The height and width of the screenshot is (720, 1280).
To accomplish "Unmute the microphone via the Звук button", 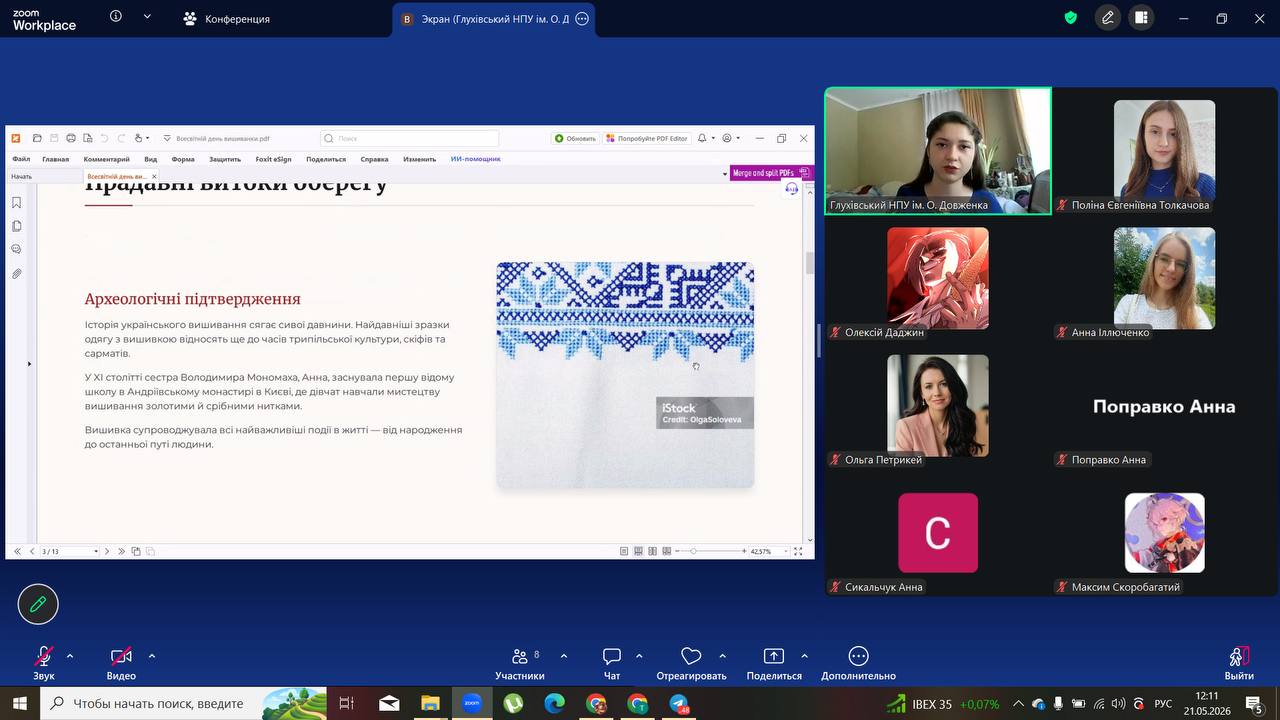I will [44, 663].
